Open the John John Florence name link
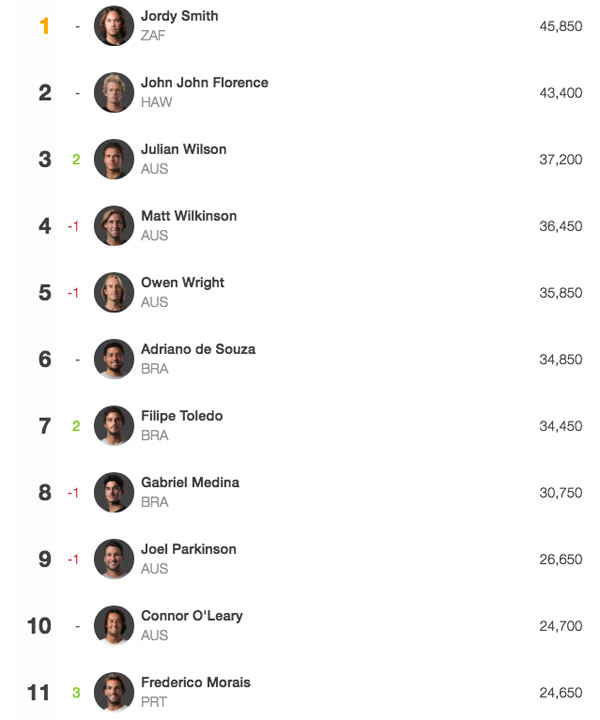 [x=205, y=83]
